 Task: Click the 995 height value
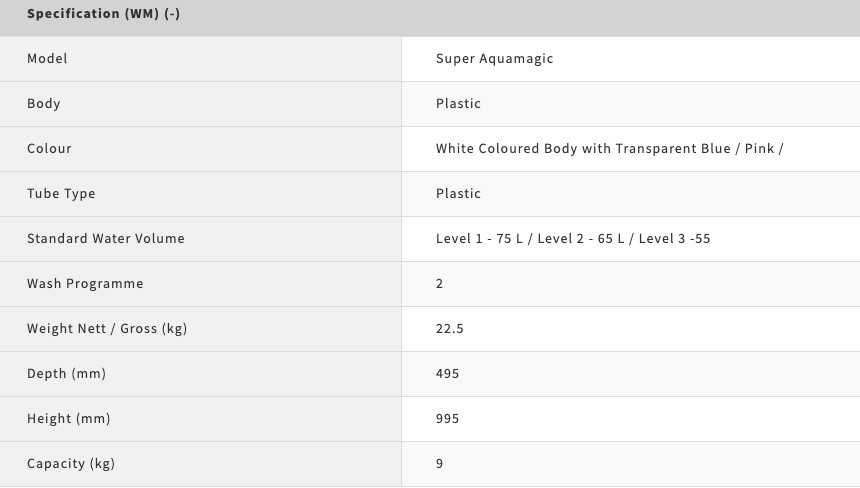[x=448, y=418]
